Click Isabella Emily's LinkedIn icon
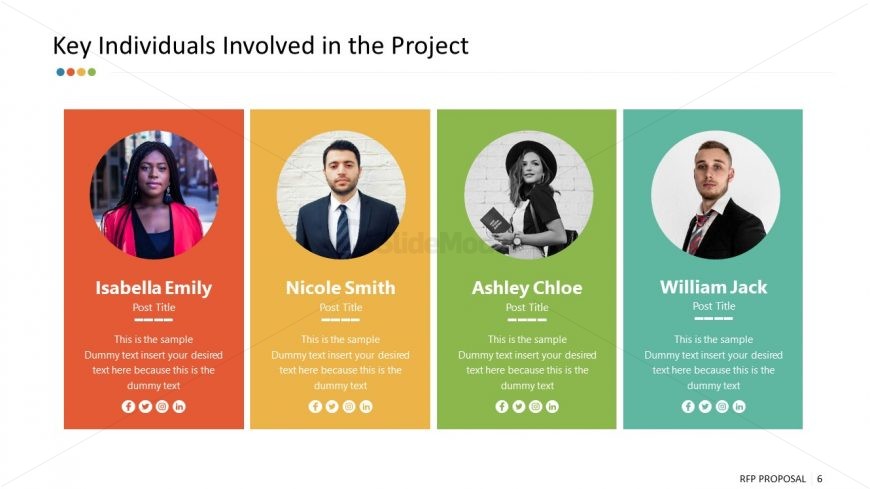The width and height of the screenshot is (870, 489). pos(179,406)
